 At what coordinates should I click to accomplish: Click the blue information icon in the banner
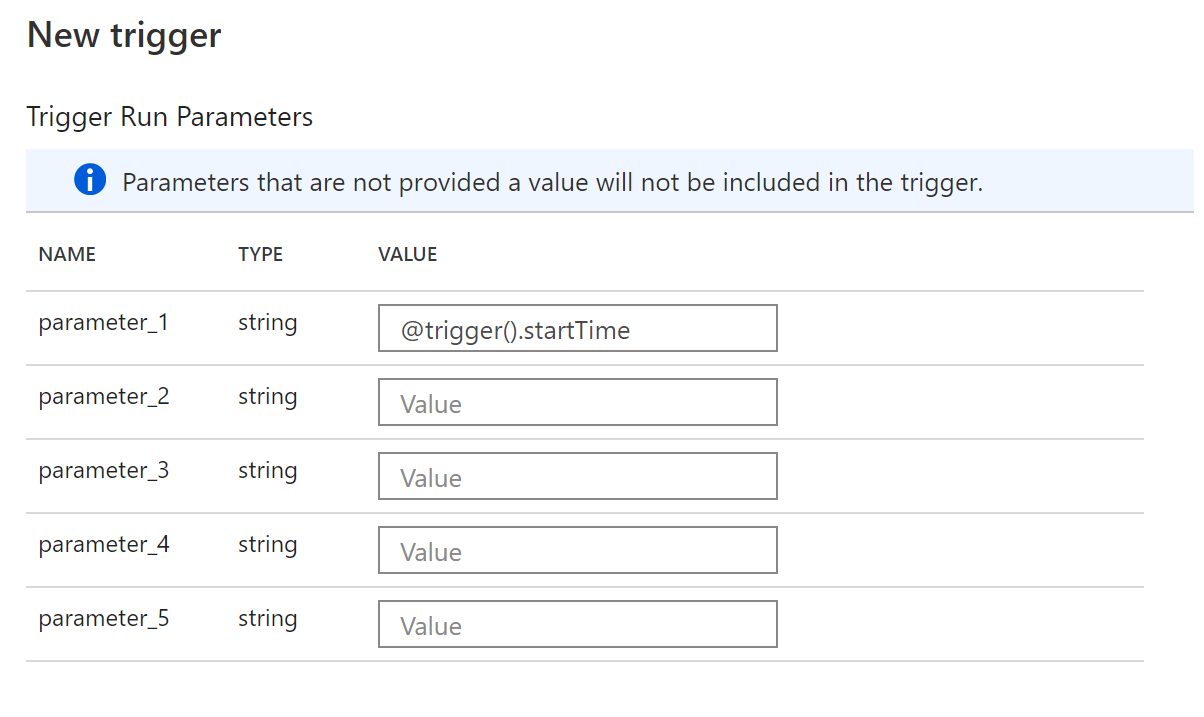coord(89,181)
